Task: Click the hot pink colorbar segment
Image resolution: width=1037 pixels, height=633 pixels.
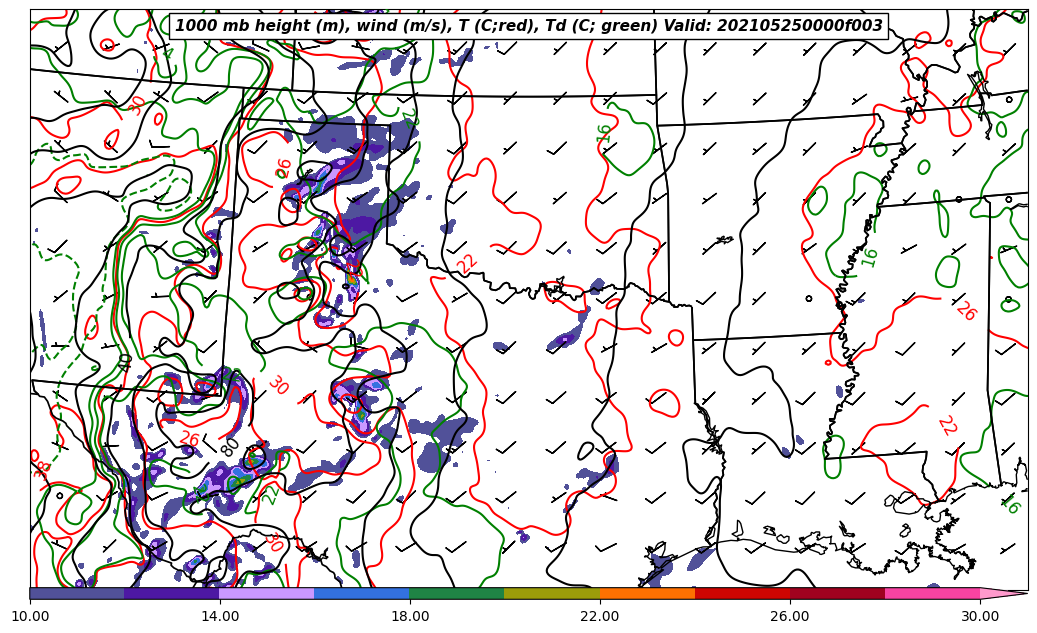Action: click(932, 593)
